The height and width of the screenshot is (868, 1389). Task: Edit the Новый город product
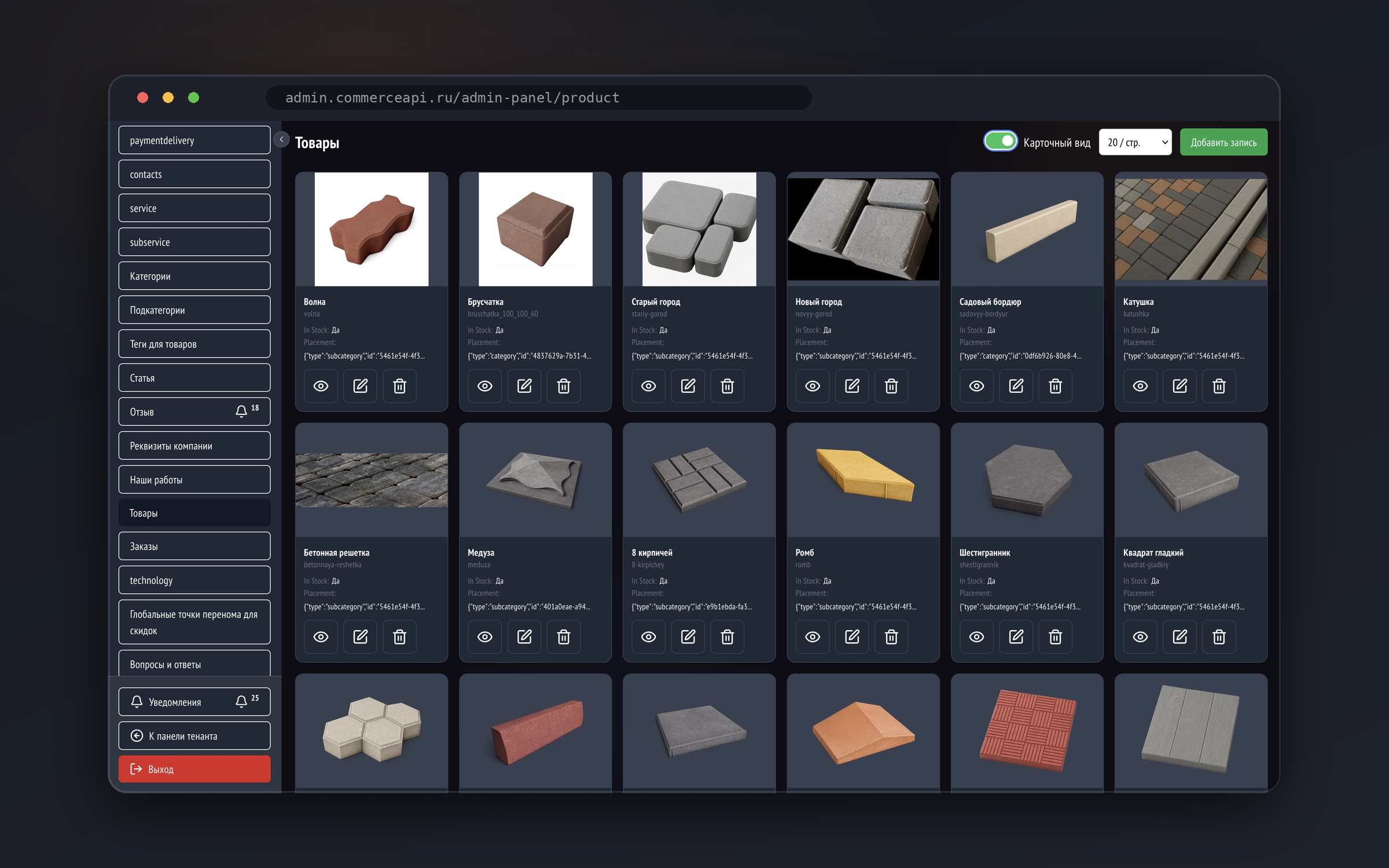pos(852,386)
